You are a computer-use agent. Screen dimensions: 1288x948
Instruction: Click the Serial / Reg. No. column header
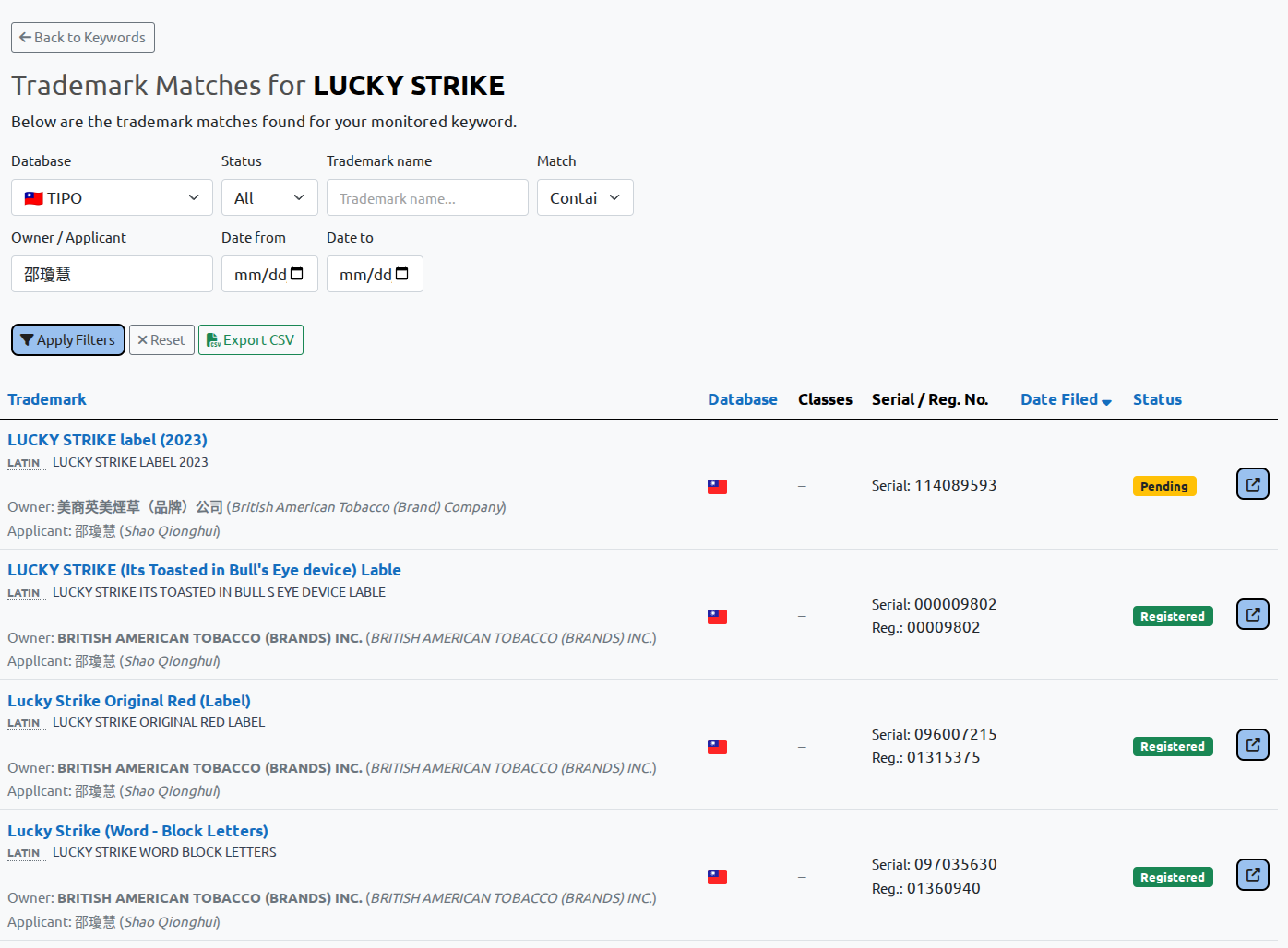point(930,399)
